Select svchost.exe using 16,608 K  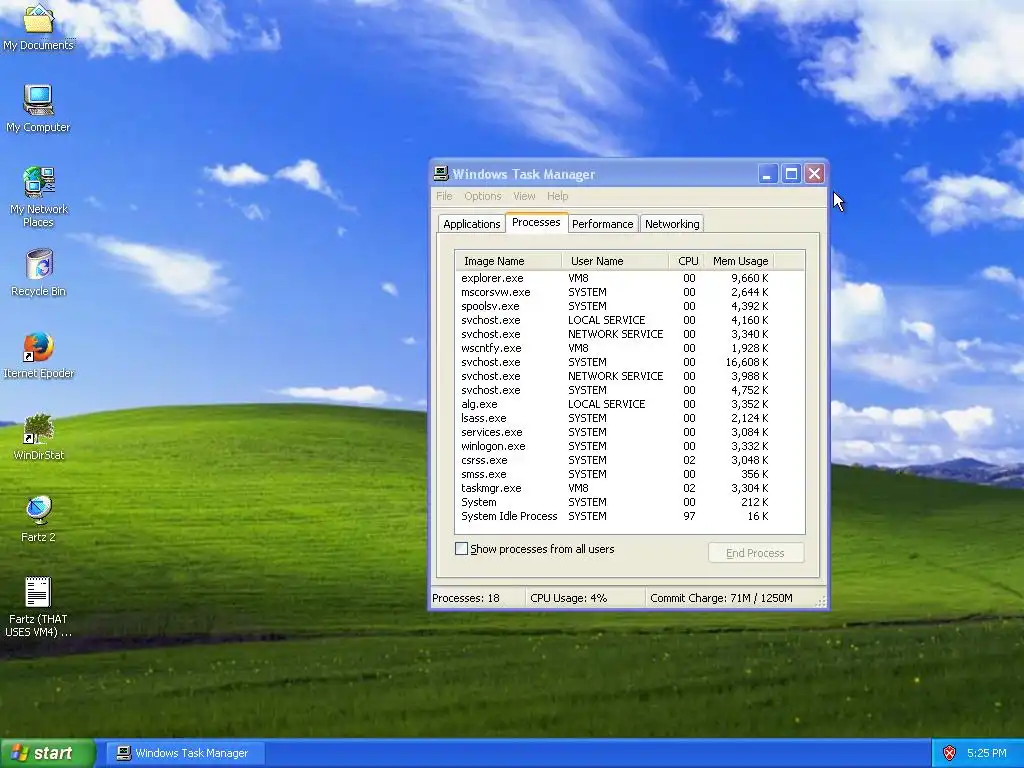coord(630,362)
